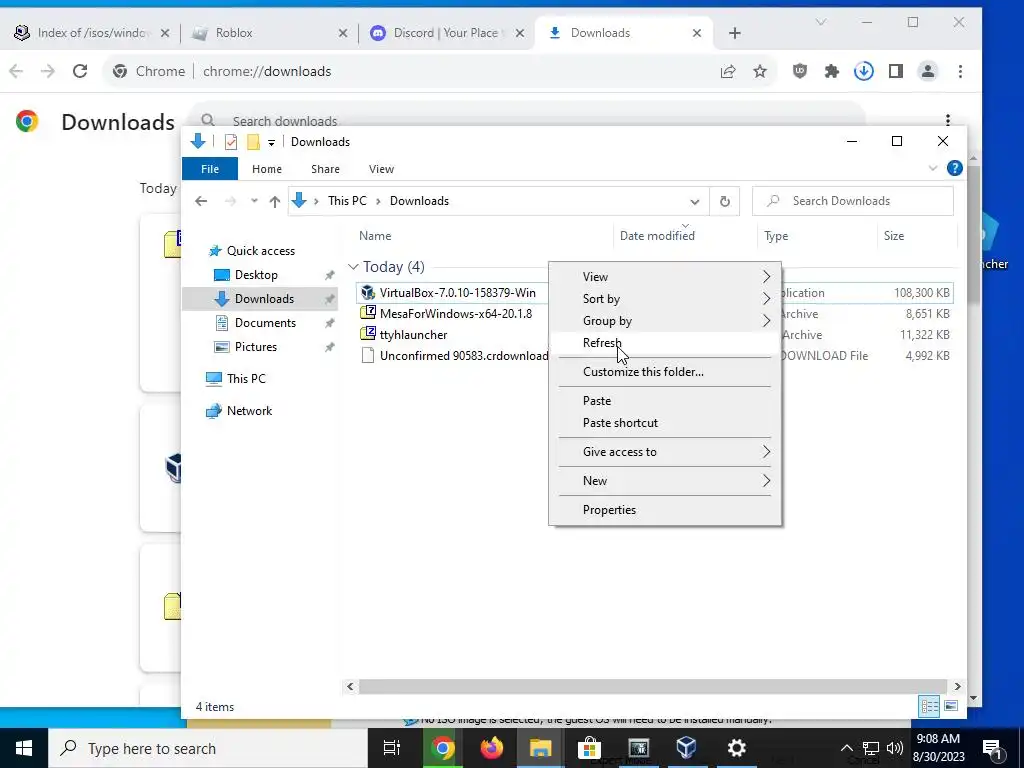Show hidden system tray icons
The width and height of the screenshot is (1024, 768).
coord(846,748)
